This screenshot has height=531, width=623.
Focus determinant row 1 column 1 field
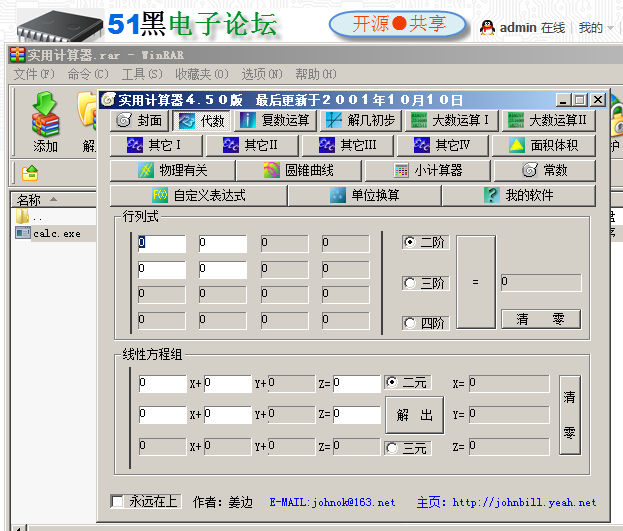tap(162, 244)
